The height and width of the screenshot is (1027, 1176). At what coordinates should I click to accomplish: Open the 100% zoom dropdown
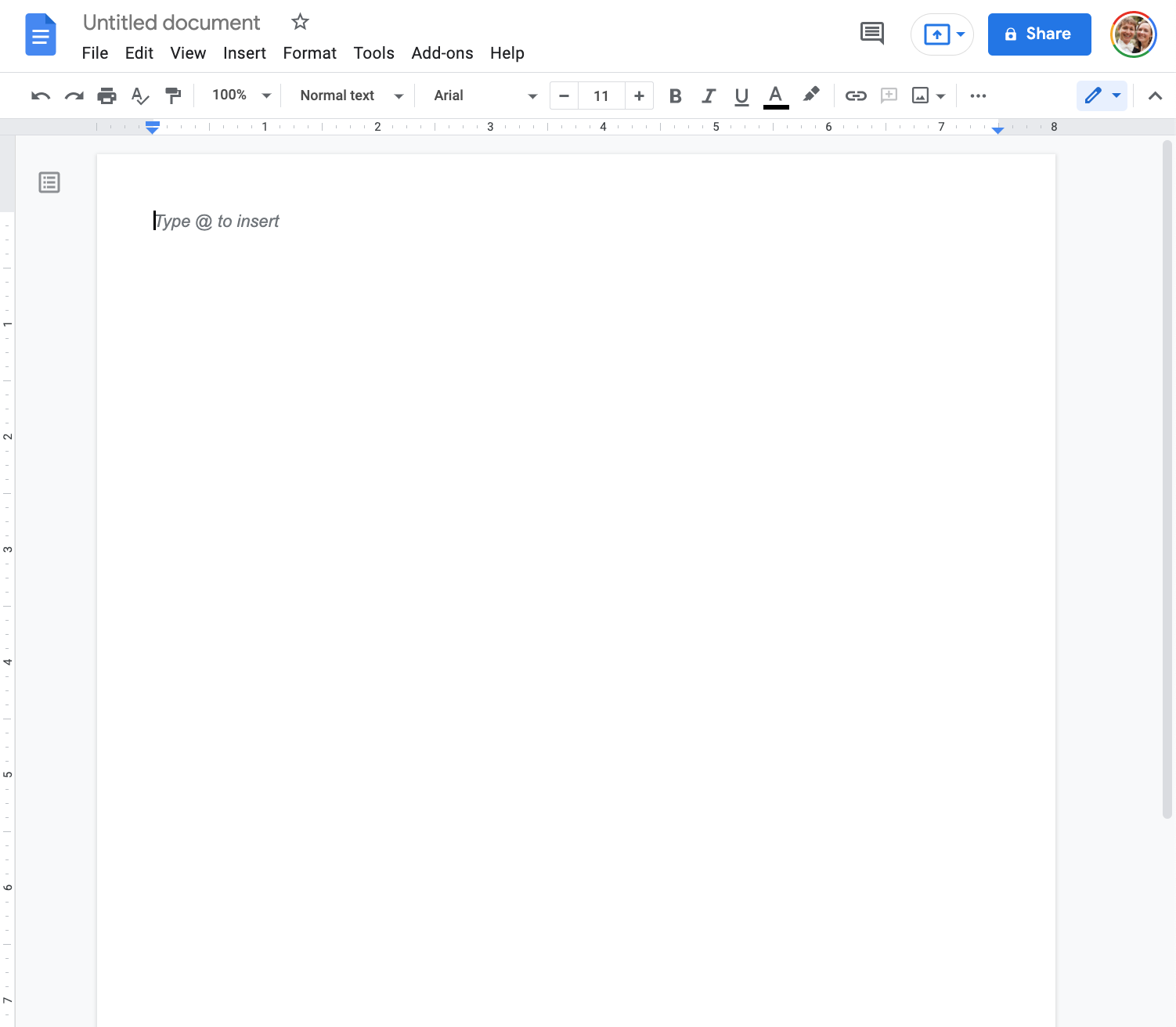241,95
